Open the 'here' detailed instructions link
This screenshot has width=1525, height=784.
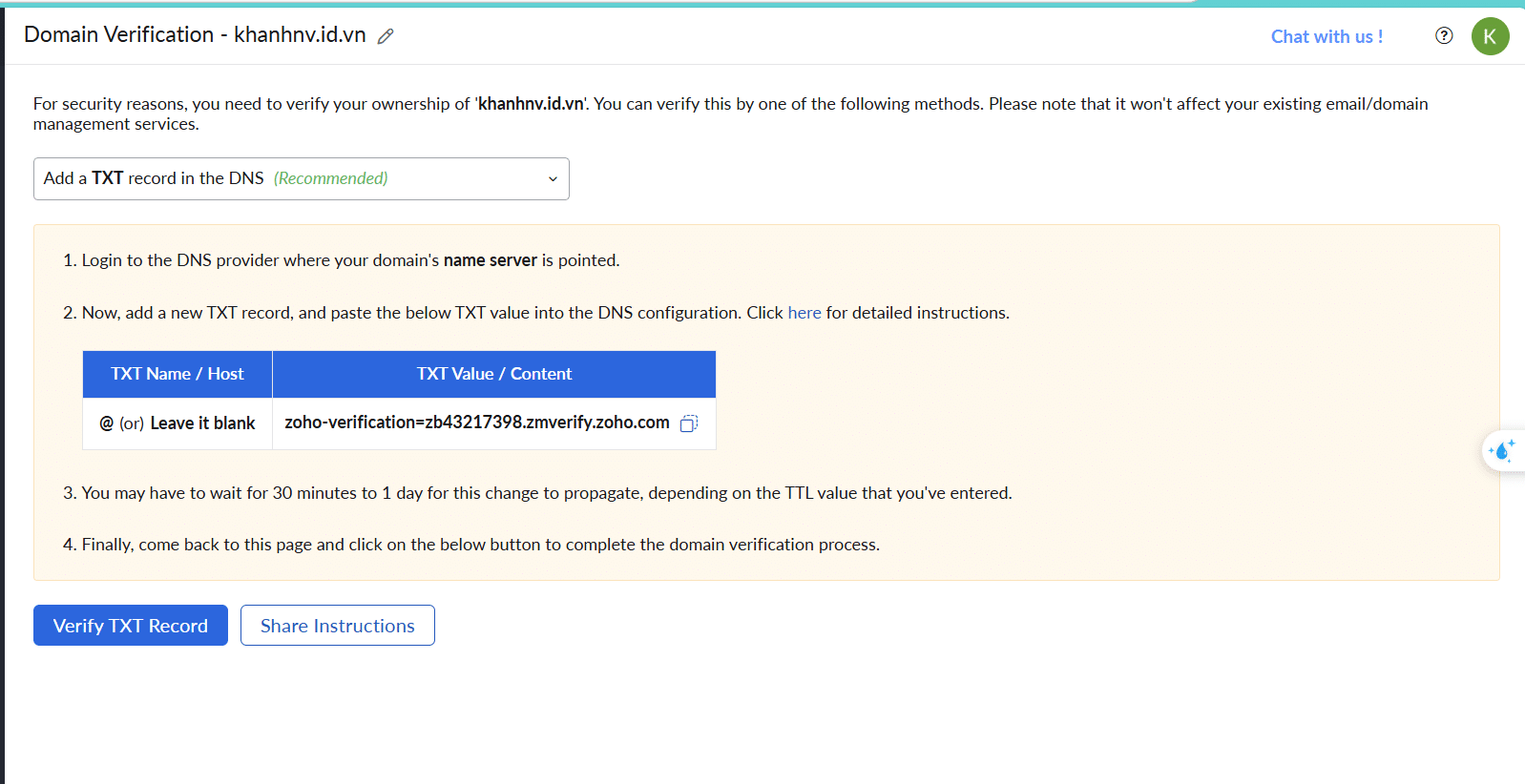pos(804,313)
